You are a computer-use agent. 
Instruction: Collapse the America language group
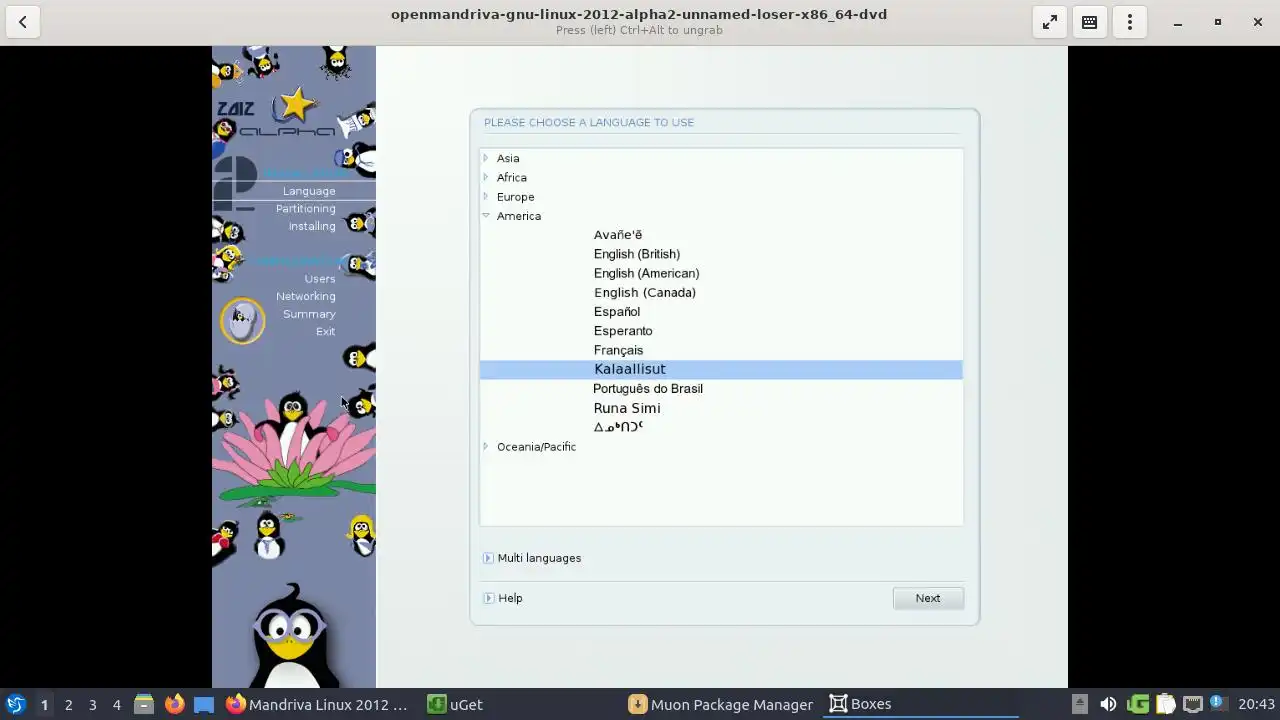coord(486,216)
